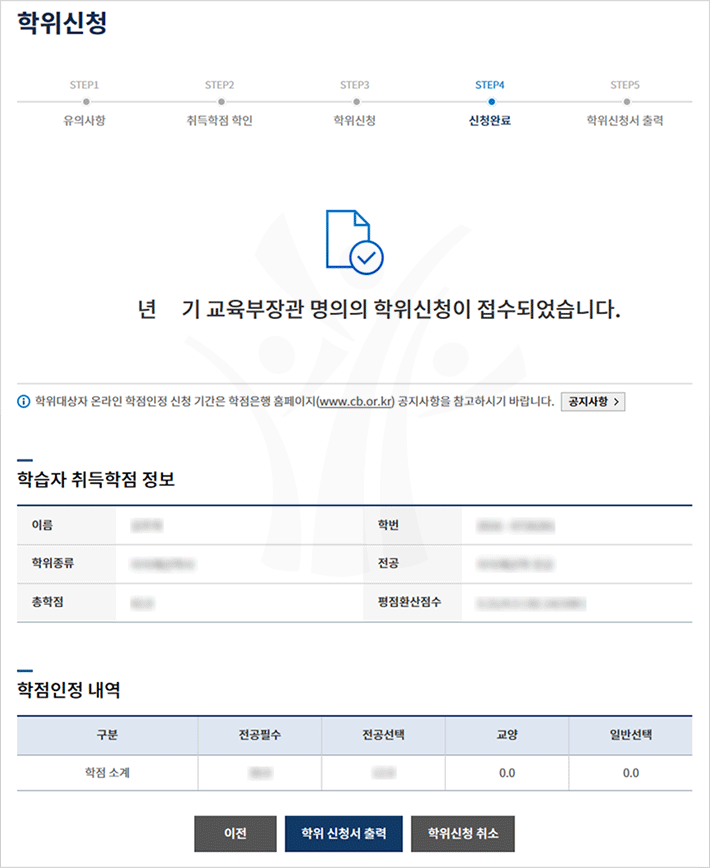The height and width of the screenshot is (868, 710).
Task: Click the 학위신청 page title
Action: [62, 24]
